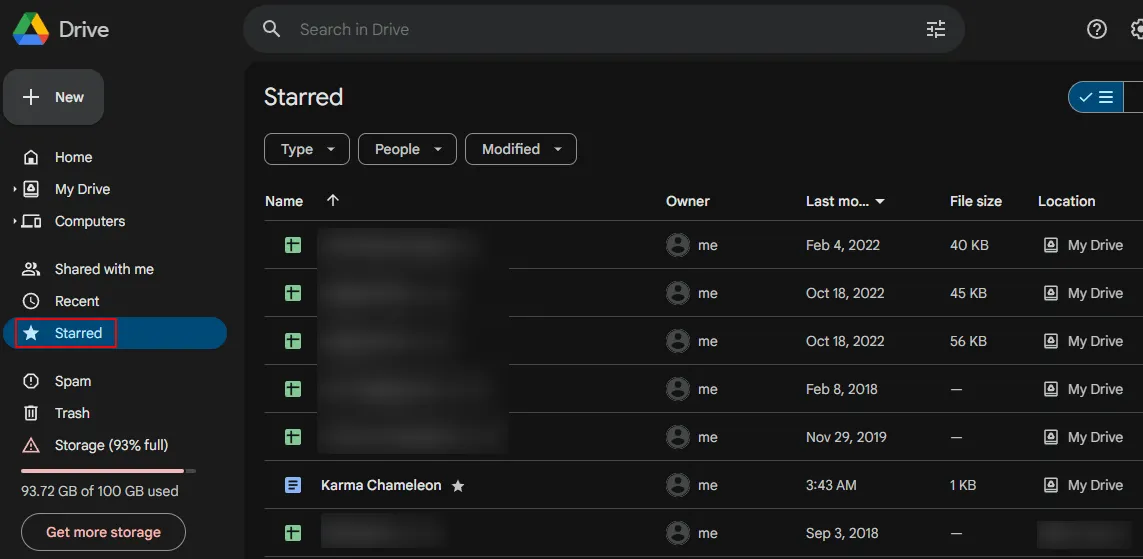Open the Type filter dropdown
This screenshot has height=559, width=1143.
pyautogui.click(x=307, y=149)
